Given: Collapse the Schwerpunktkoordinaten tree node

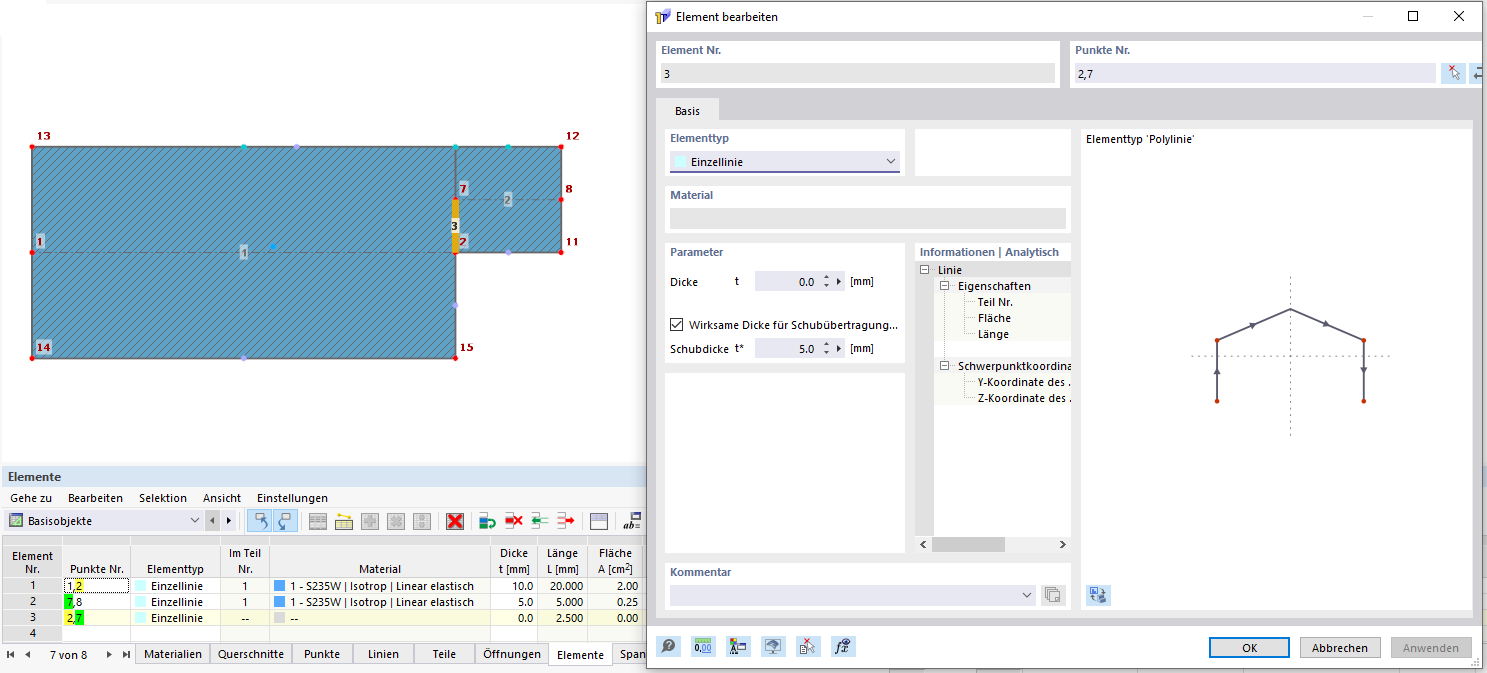Looking at the screenshot, I should [x=945, y=366].
